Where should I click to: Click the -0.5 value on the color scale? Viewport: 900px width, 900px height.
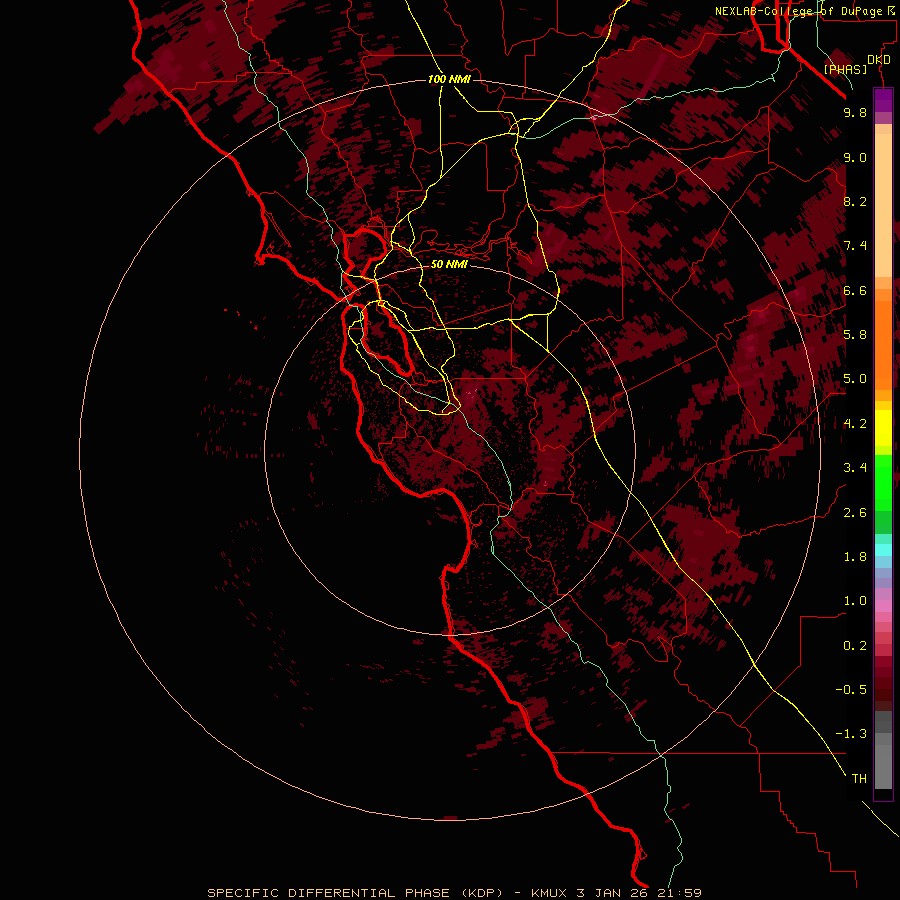(851, 690)
